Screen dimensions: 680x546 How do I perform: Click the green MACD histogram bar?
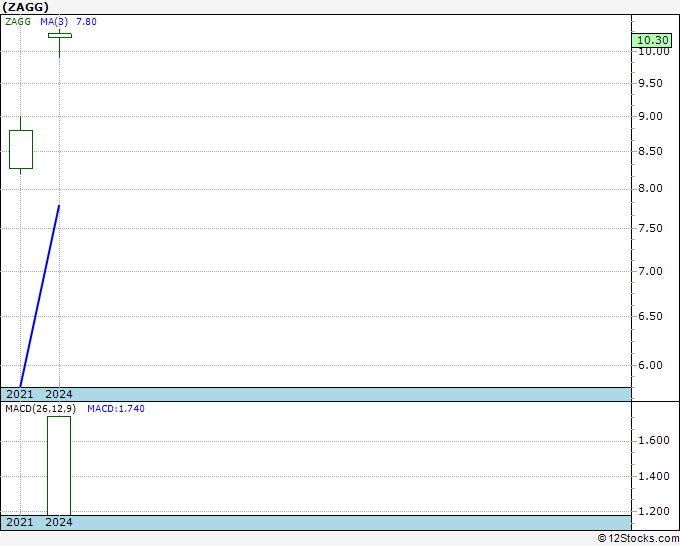[59, 465]
